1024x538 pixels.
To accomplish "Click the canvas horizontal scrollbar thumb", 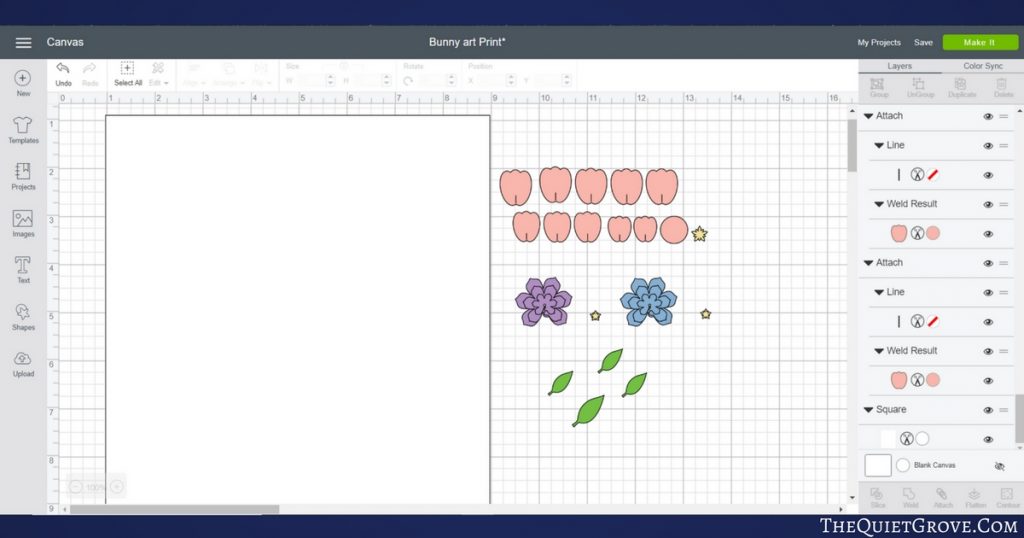I will point(175,509).
